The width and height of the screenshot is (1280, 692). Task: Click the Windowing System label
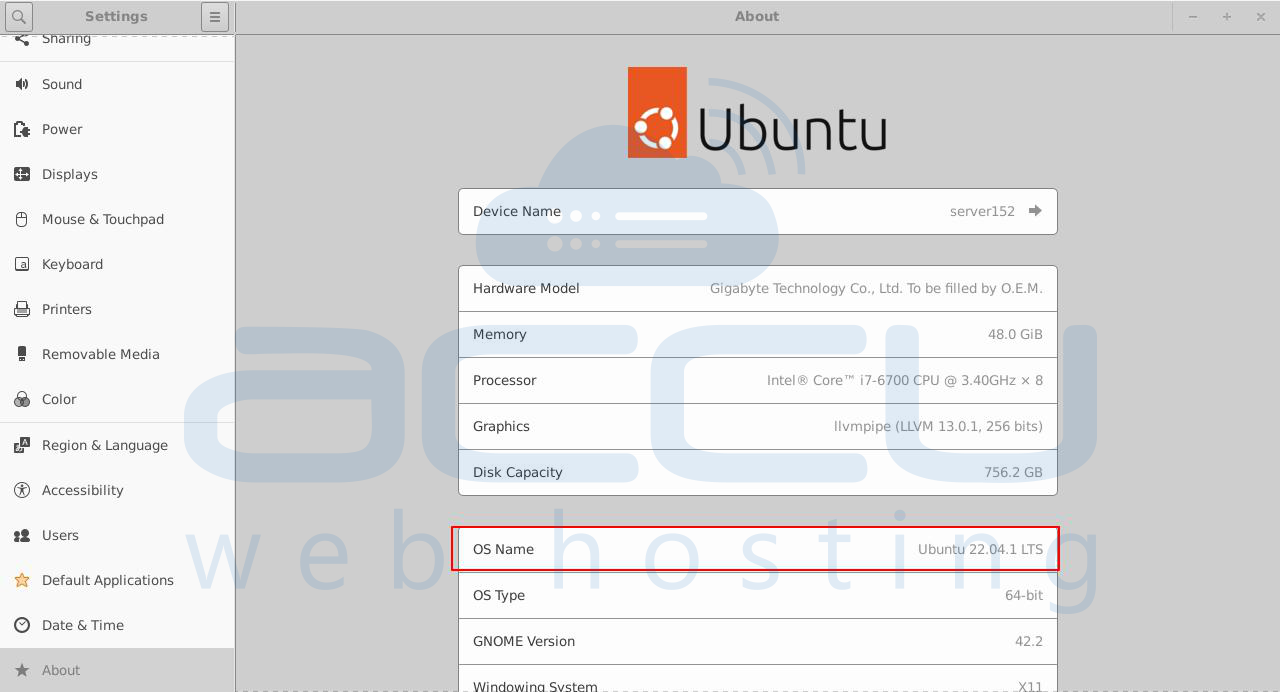pos(535,686)
